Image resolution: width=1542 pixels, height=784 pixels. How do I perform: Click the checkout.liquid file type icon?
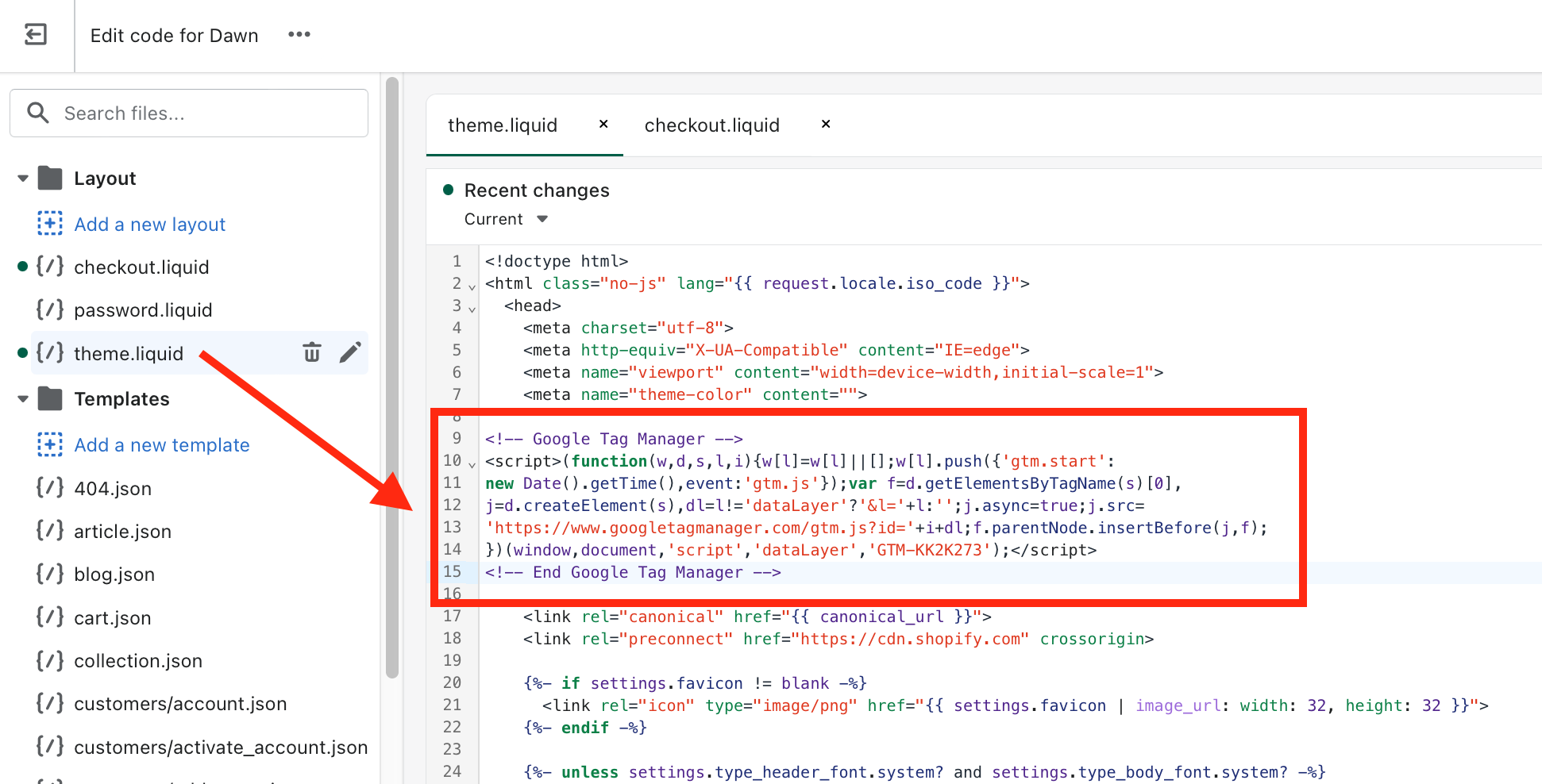pos(50,267)
